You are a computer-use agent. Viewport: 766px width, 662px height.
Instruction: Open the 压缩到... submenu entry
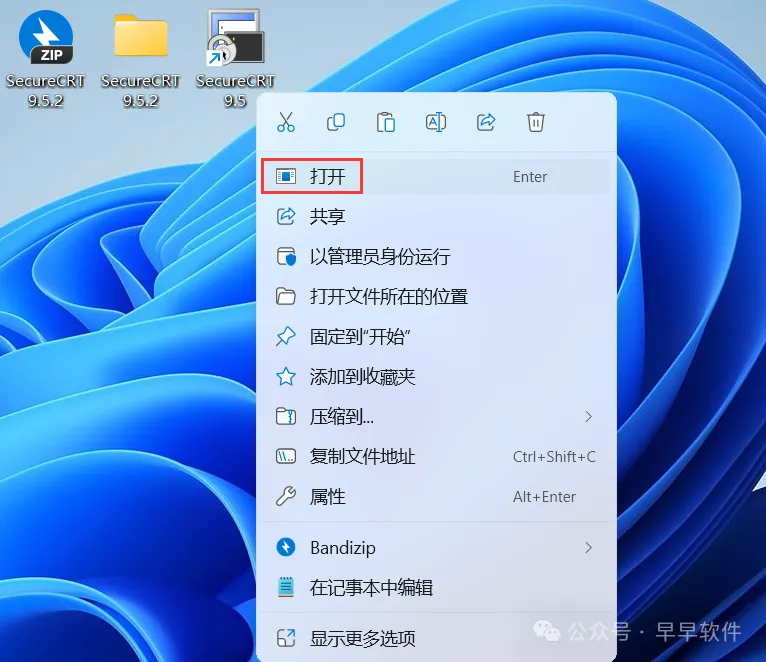pyautogui.click(x=435, y=417)
